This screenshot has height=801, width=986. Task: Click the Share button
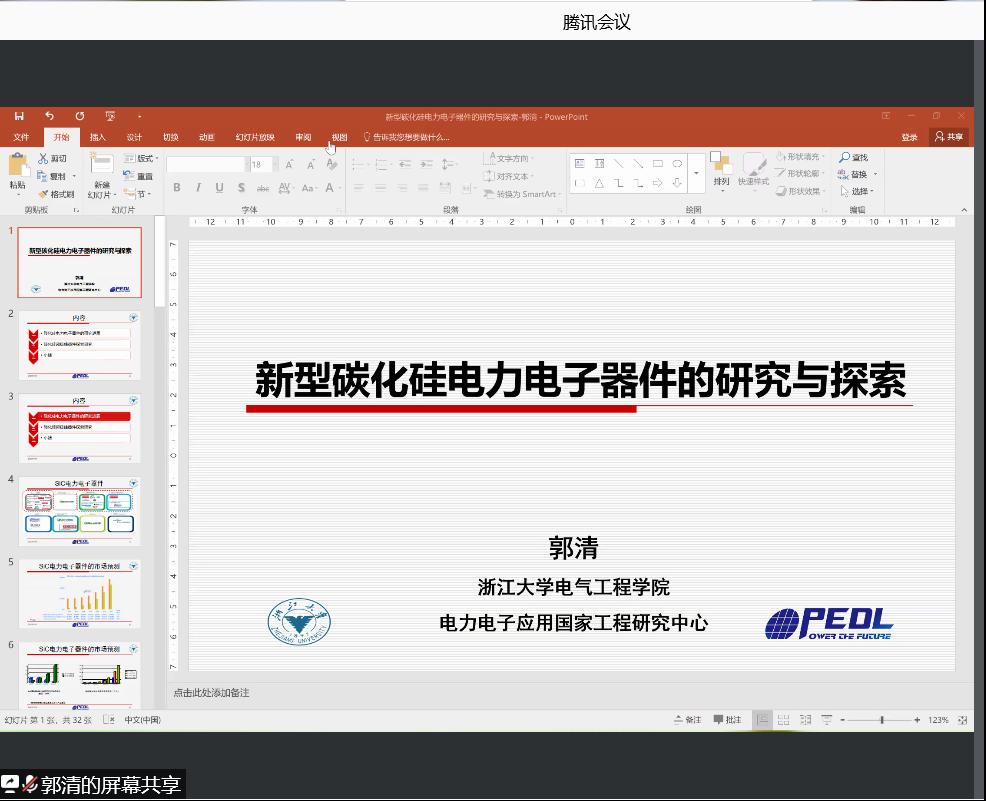(950, 137)
